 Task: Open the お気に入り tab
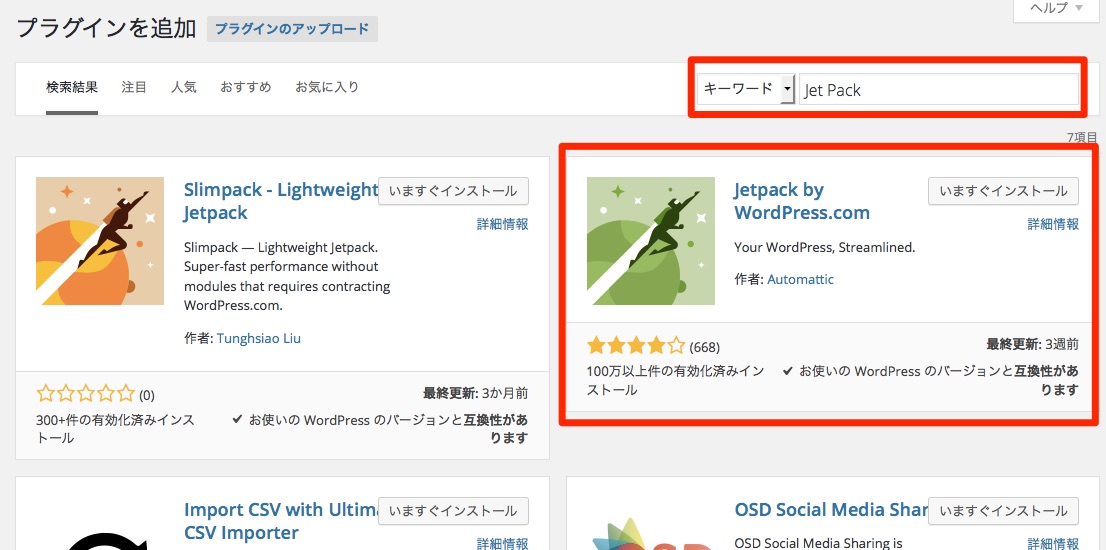point(327,87)
